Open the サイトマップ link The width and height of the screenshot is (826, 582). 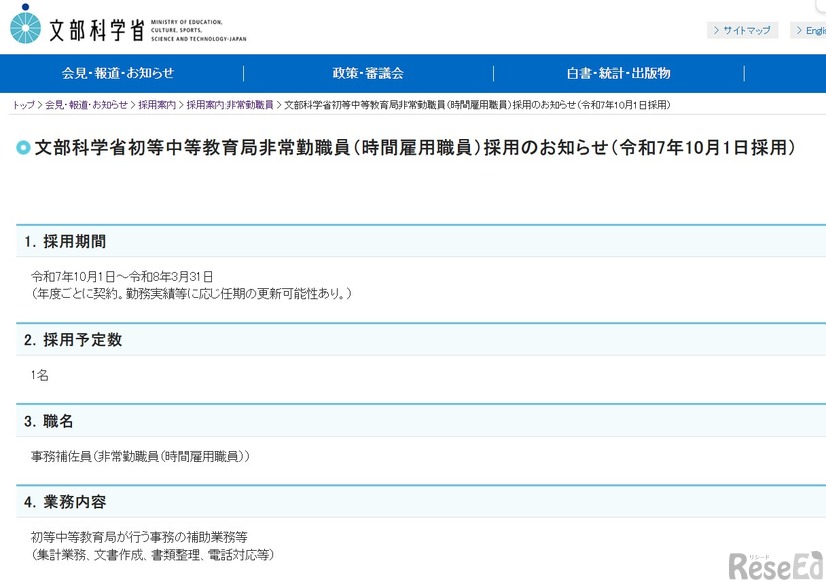coord(742,31)
